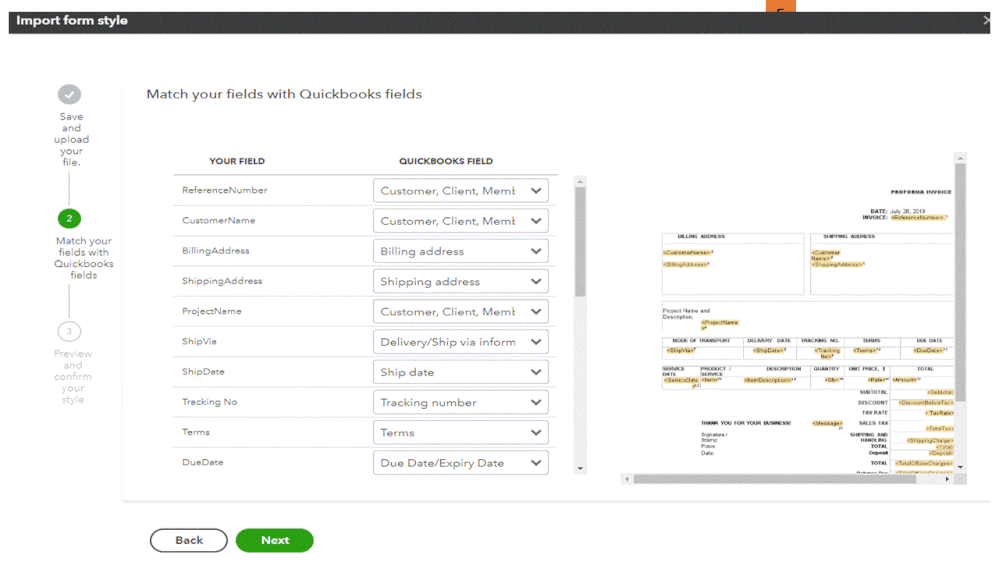
Task: Click the ShipVia field label
Action: pos(199,342)
